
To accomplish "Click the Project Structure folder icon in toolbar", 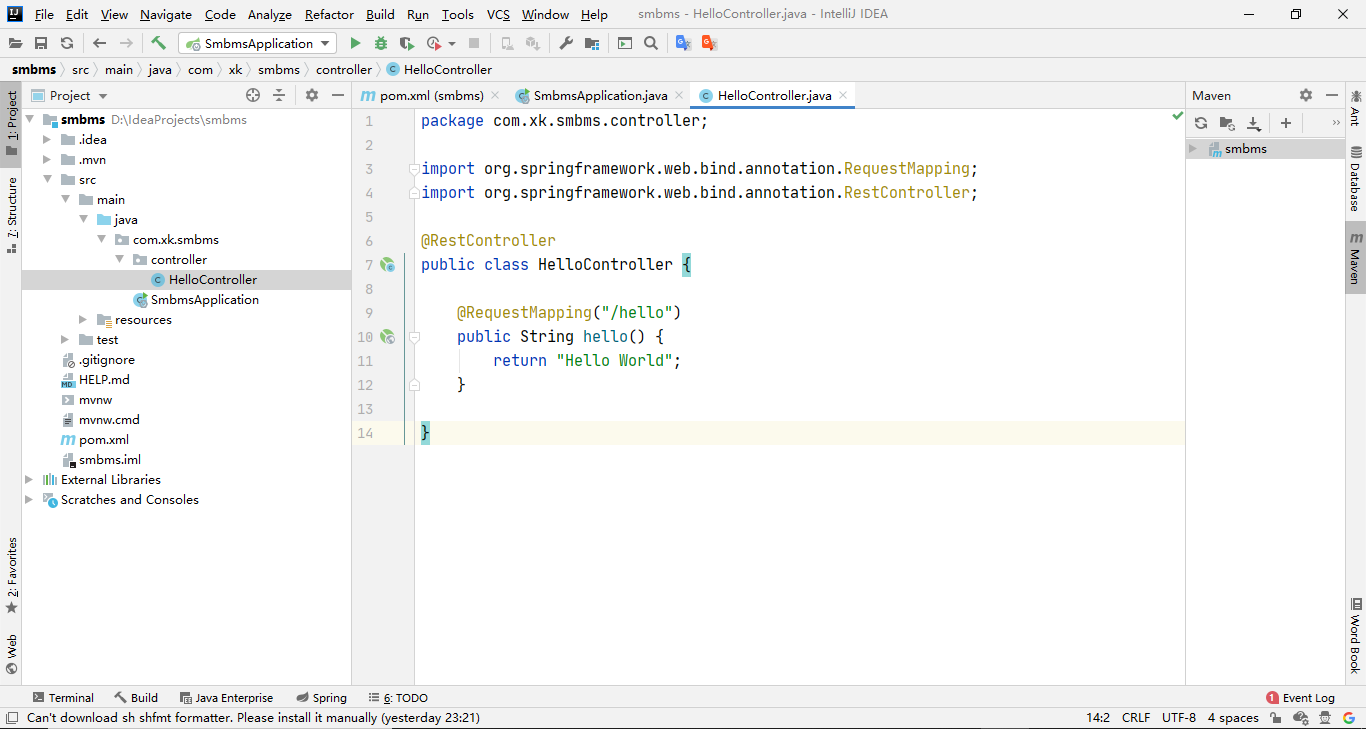I will pyautogui.click(x=592, y=43).
